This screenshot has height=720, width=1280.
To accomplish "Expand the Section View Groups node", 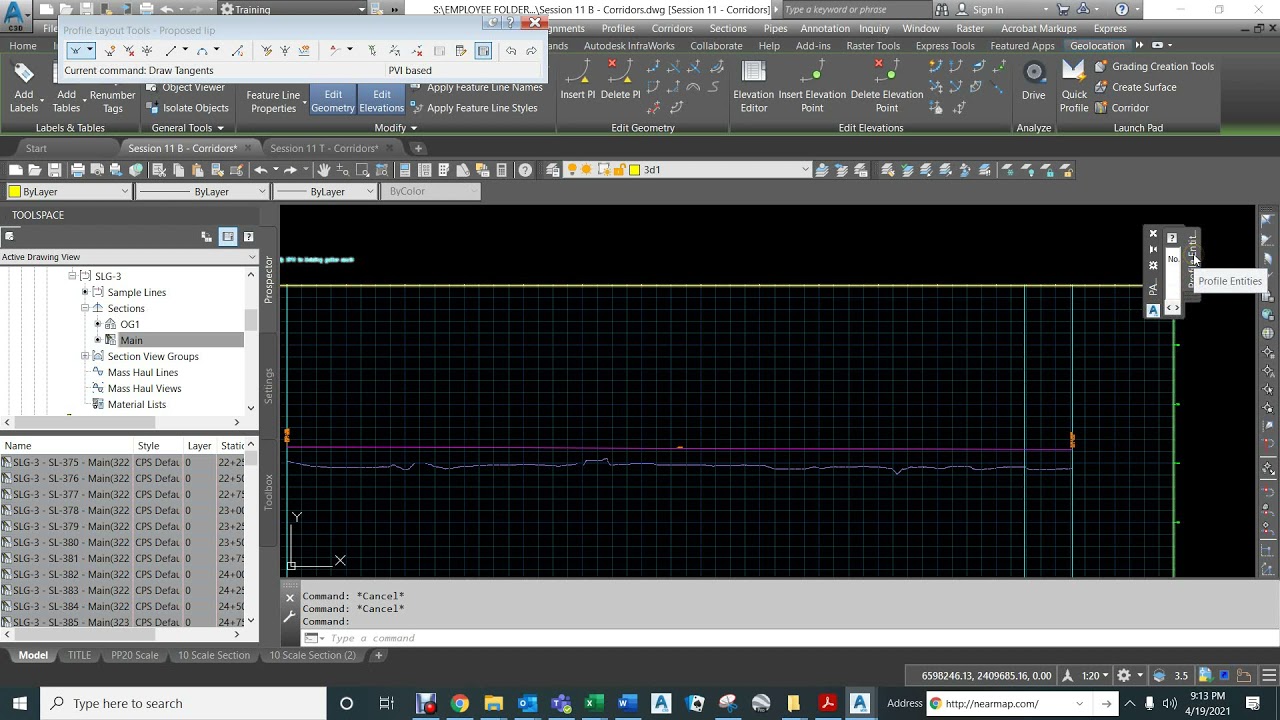I will point(85,356).
